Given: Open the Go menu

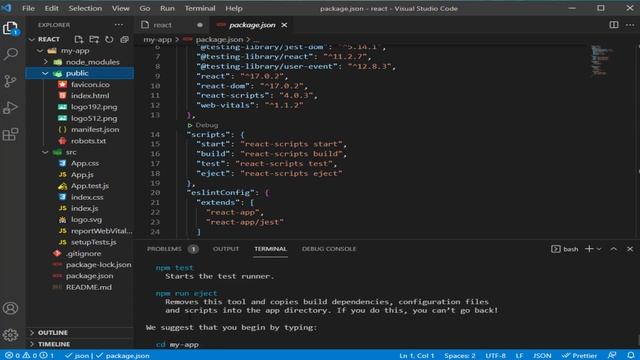Looking at the screenshot, I should coord(145,8).
